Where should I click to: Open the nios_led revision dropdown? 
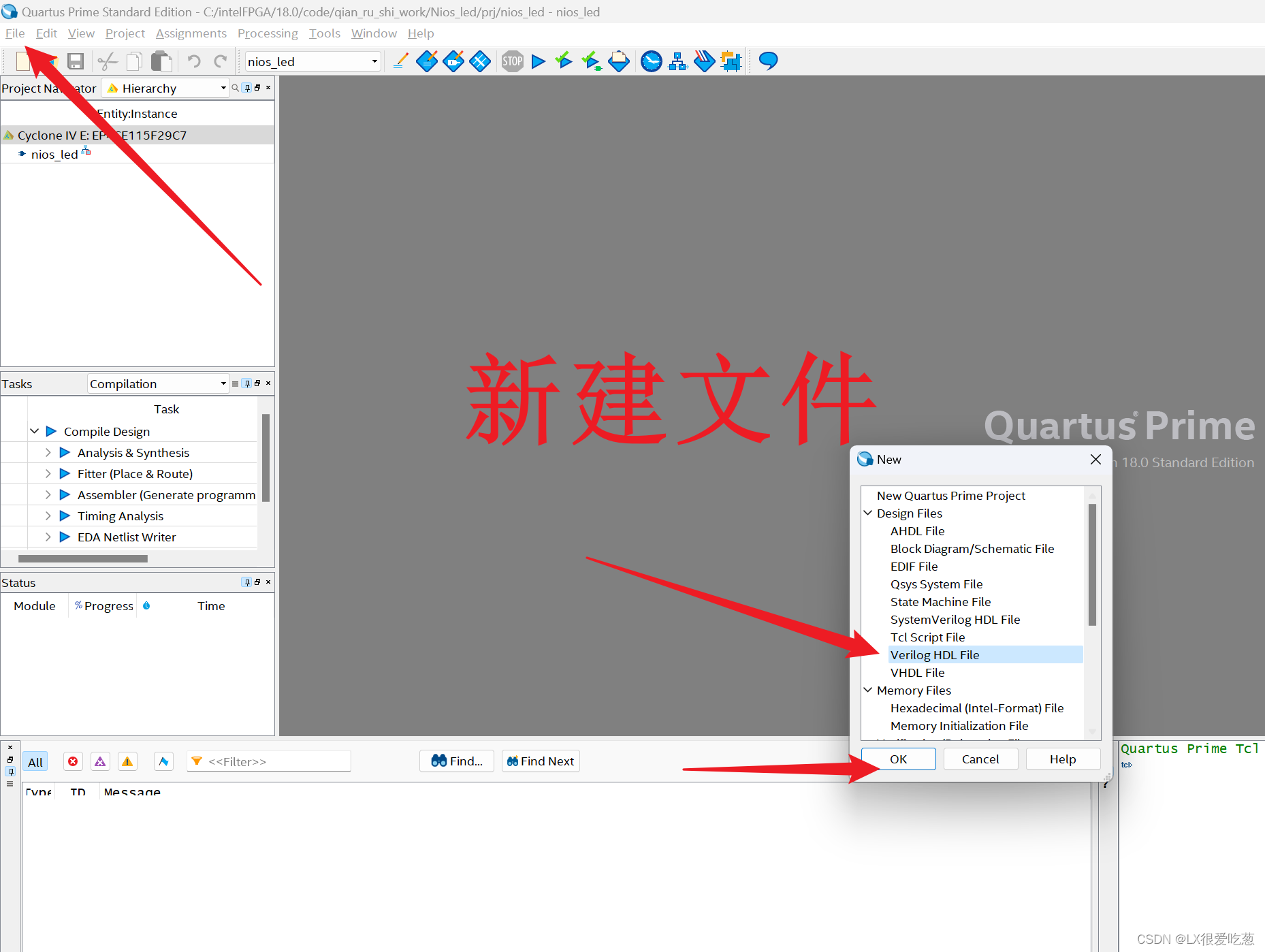tap(374, 61)
